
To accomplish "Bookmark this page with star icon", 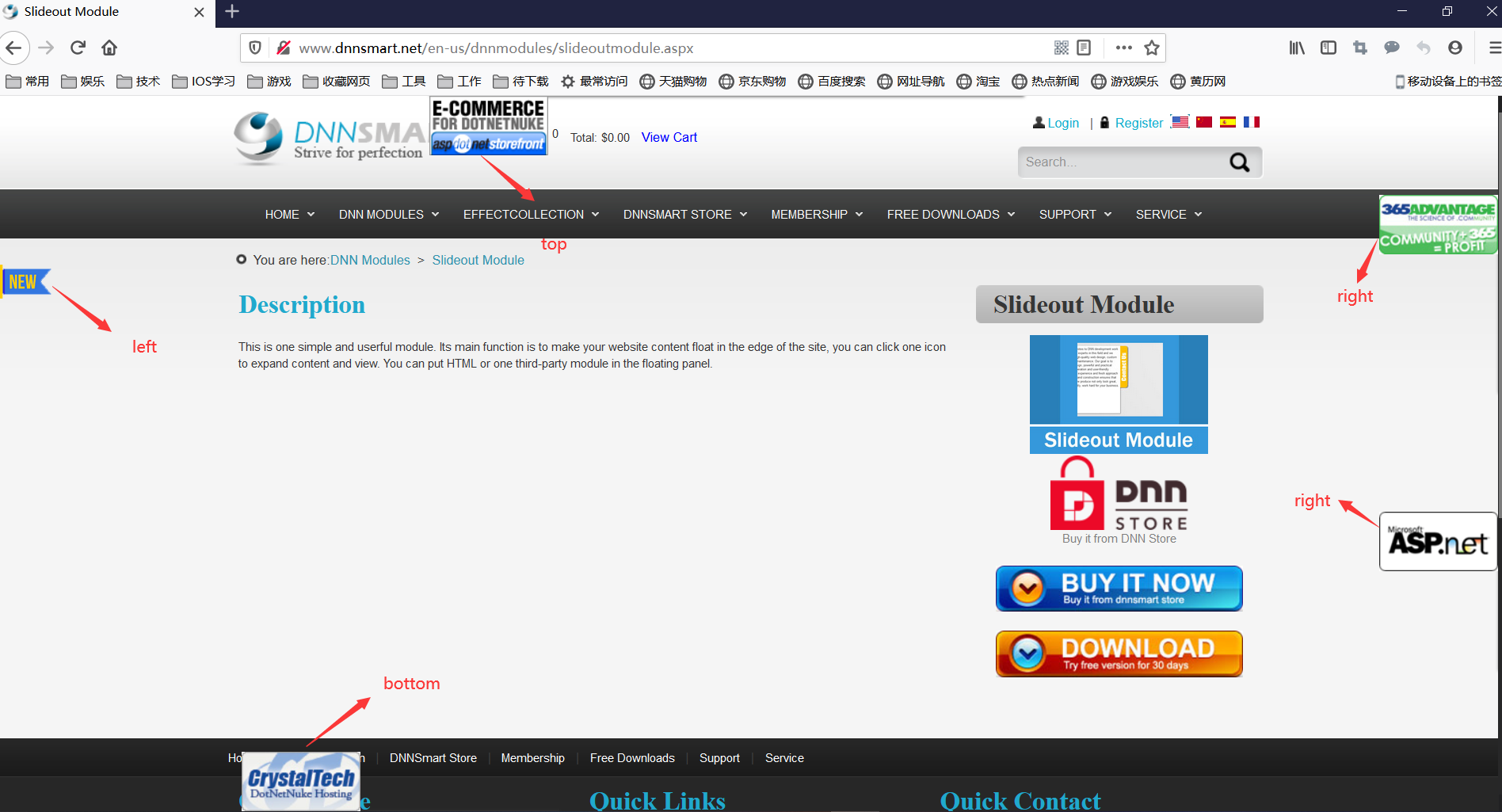I will 1152,48.
